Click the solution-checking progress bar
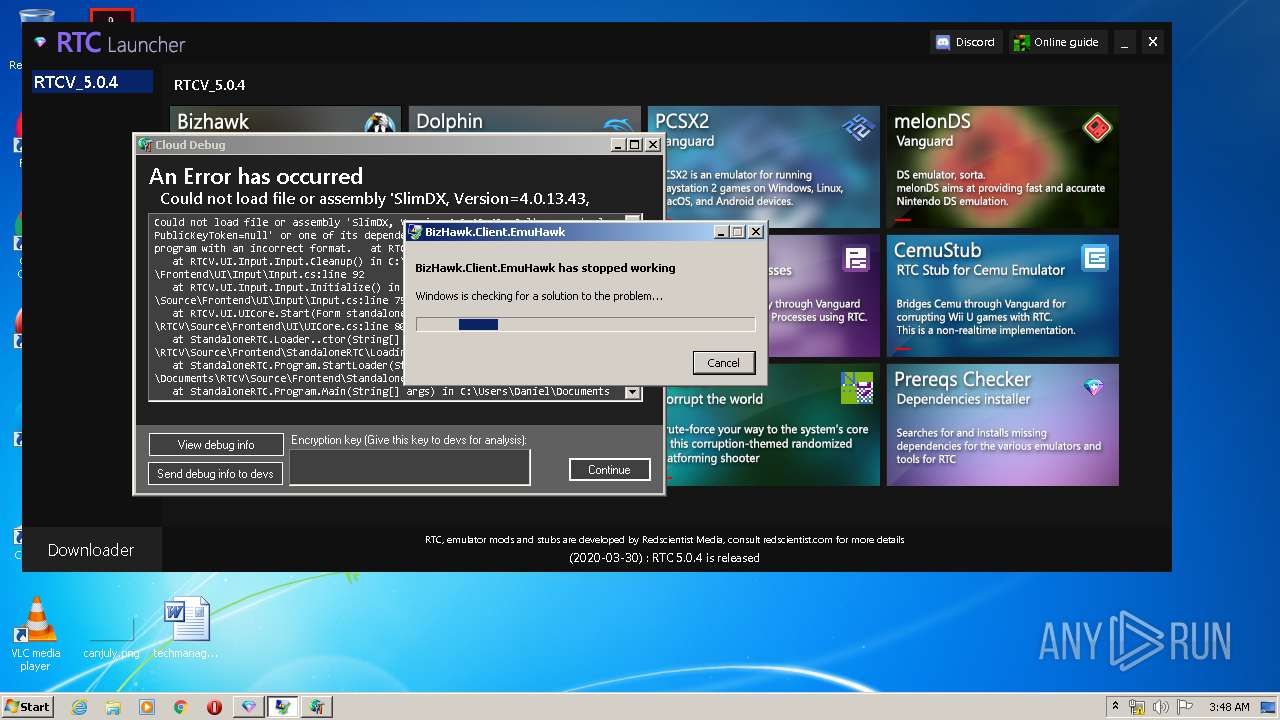Image resolution: width=1280 pixels, height=720 pixels. click(585, 324)
